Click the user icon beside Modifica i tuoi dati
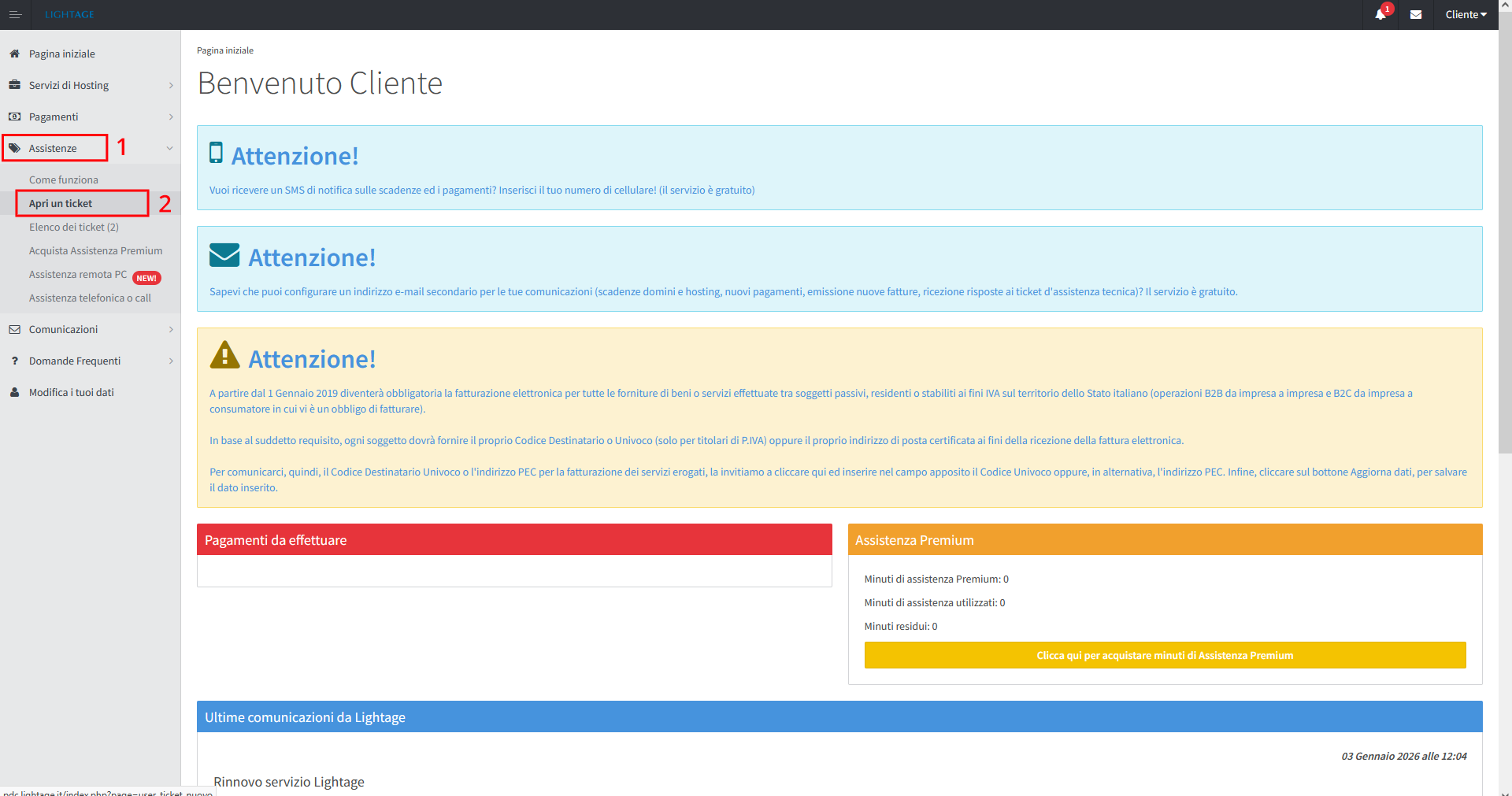The image size is (1512, 796). coord(14,392)
